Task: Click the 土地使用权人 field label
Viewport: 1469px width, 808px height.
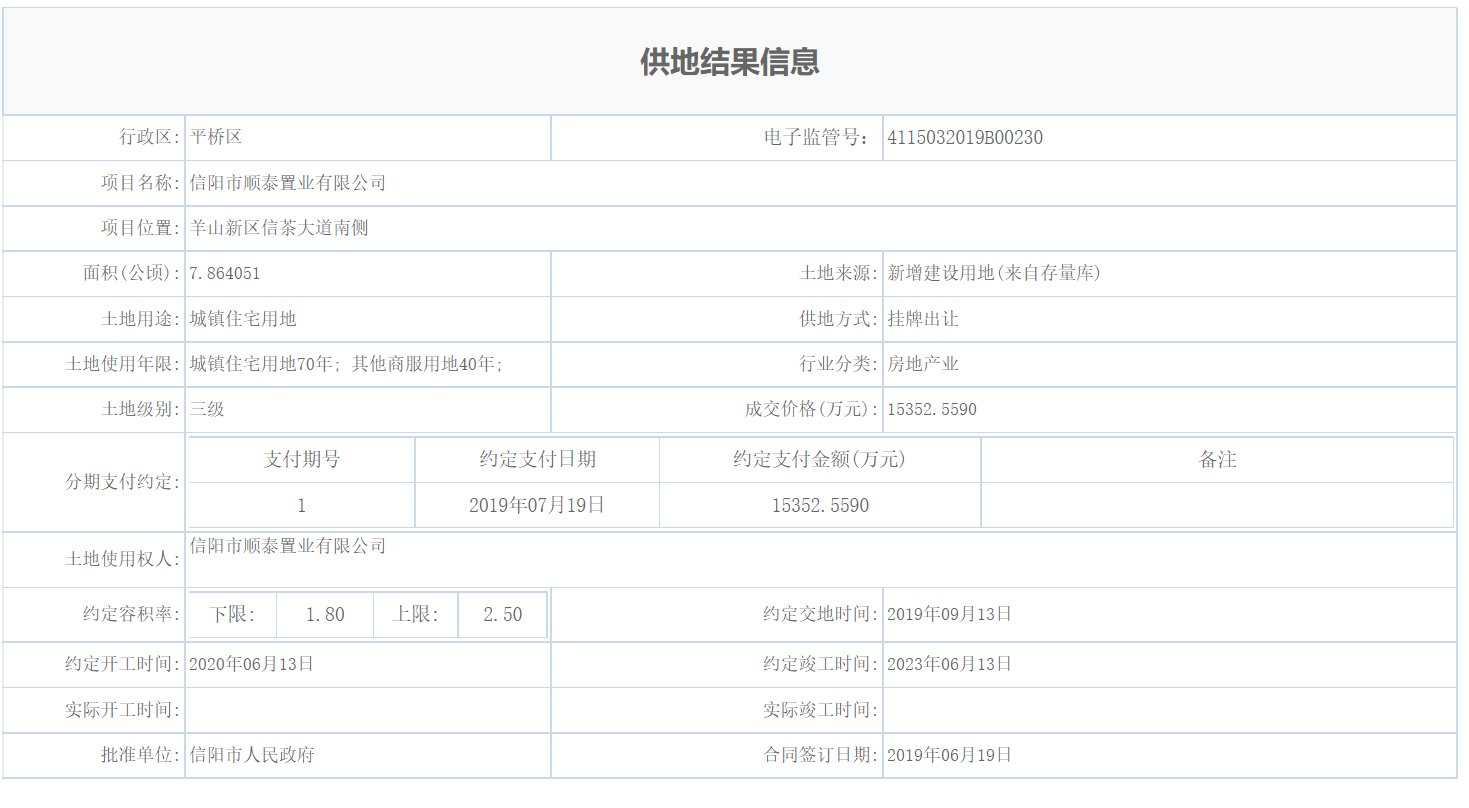Action: 123,560
